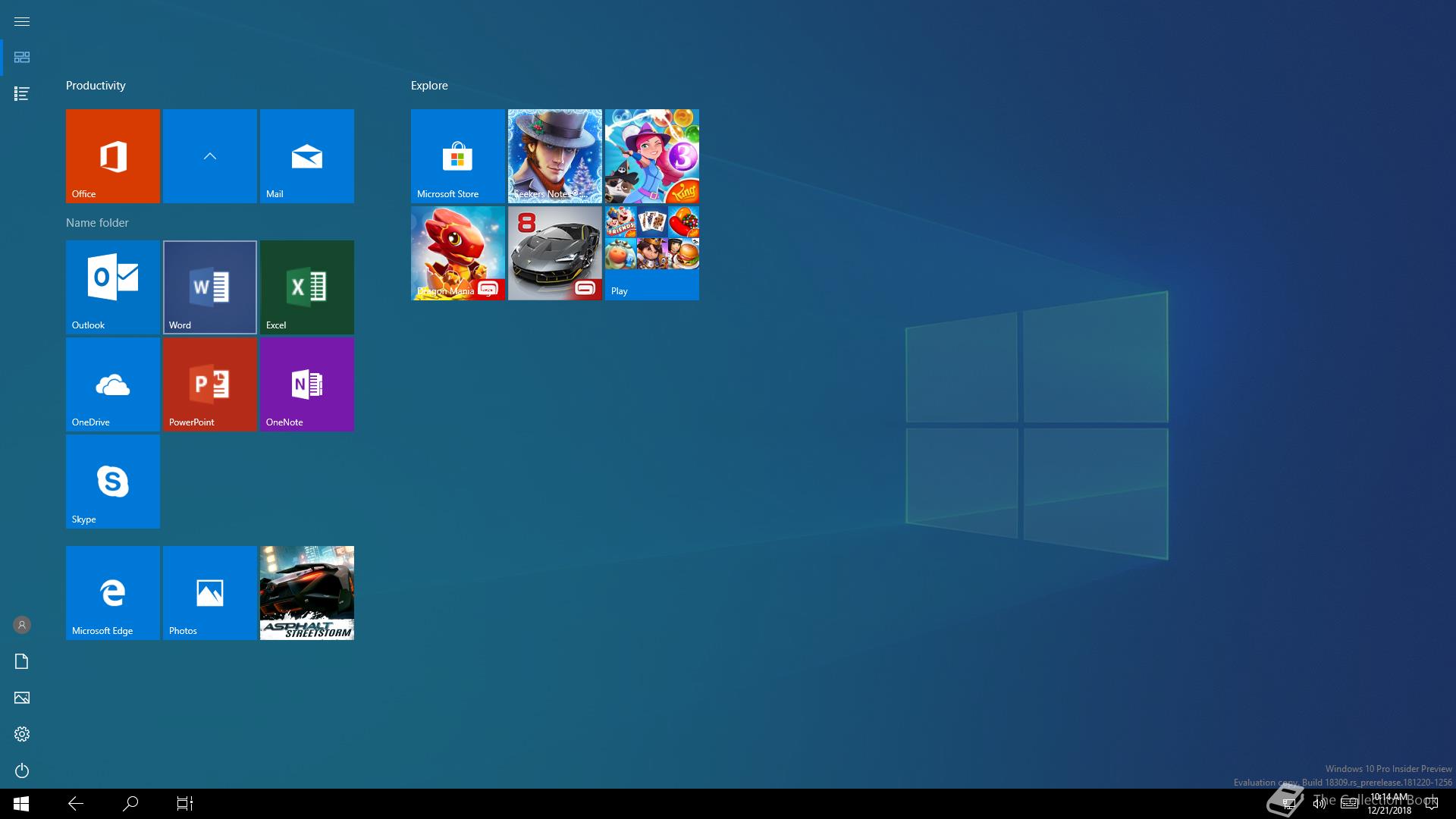Click the Name folder text field
The image size is (1456, 819).
(97, 223)
